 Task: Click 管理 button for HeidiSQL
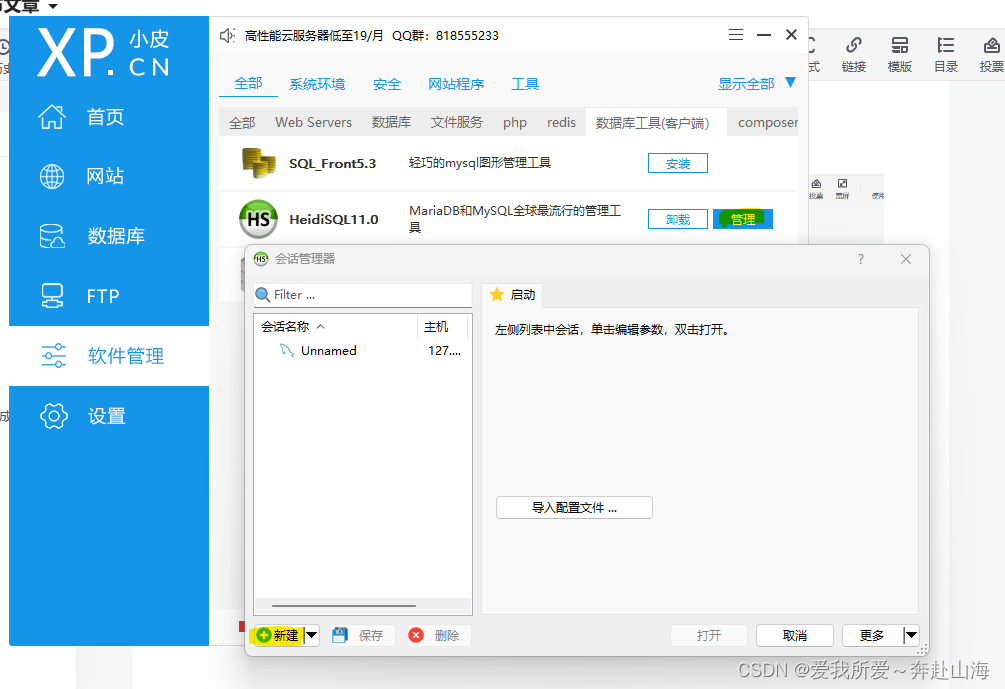point(743,219)
